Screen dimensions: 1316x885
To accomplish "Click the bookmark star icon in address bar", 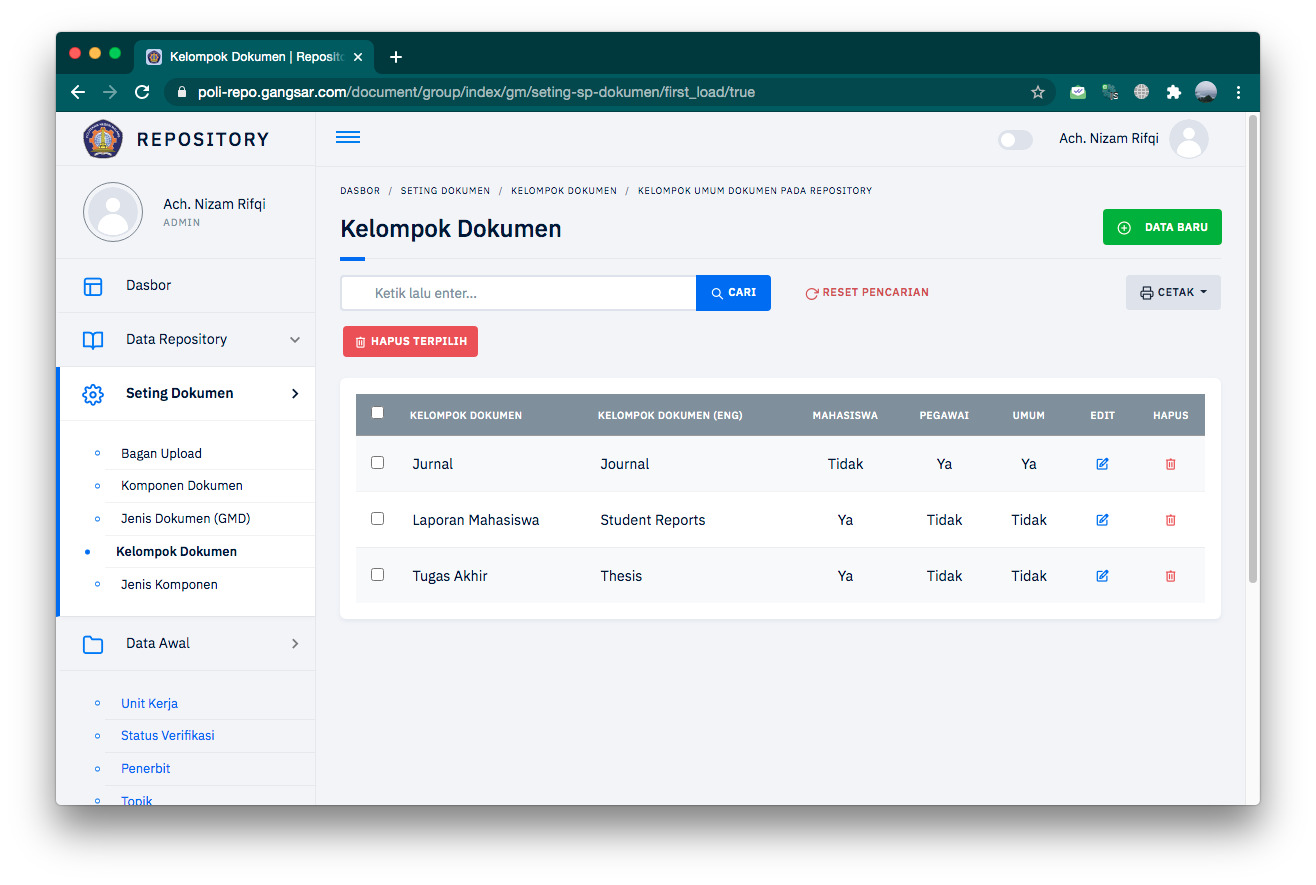I will [x=1038, y=92].
